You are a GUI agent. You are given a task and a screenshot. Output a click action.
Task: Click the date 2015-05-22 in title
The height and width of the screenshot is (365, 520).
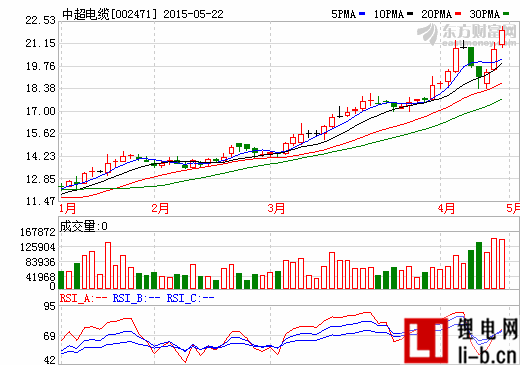click(193, 14)
